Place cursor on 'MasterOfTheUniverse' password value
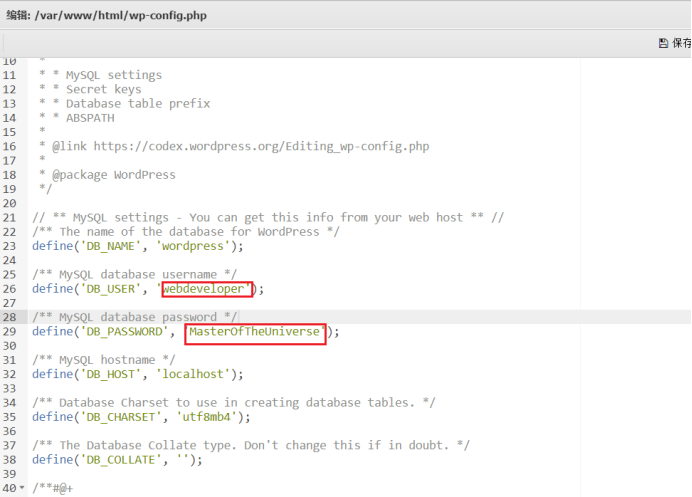Viewport: 692px width, 497px height. [x=254, y=331]
